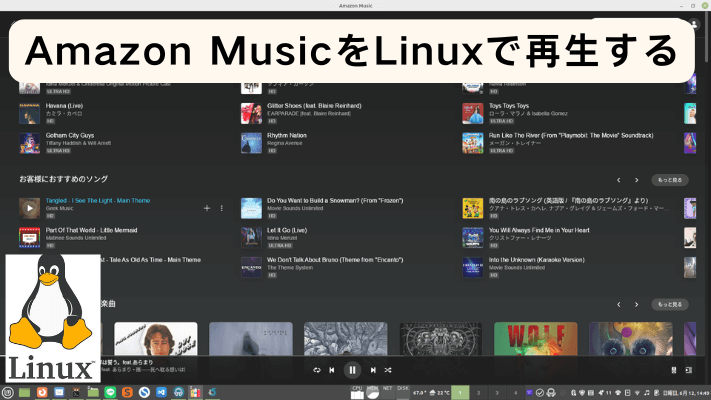
Task: Open the song Glitter Shoes (feat. Blaire Reinhard)
Action: [x=314, y=106]
